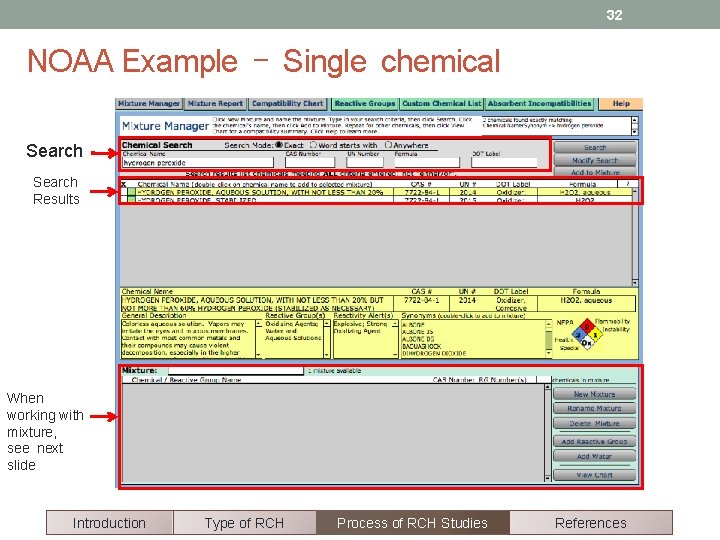Click mixture list scroll-down arrow
This screenshot has height=540, width=720.
tap(547, 478)
